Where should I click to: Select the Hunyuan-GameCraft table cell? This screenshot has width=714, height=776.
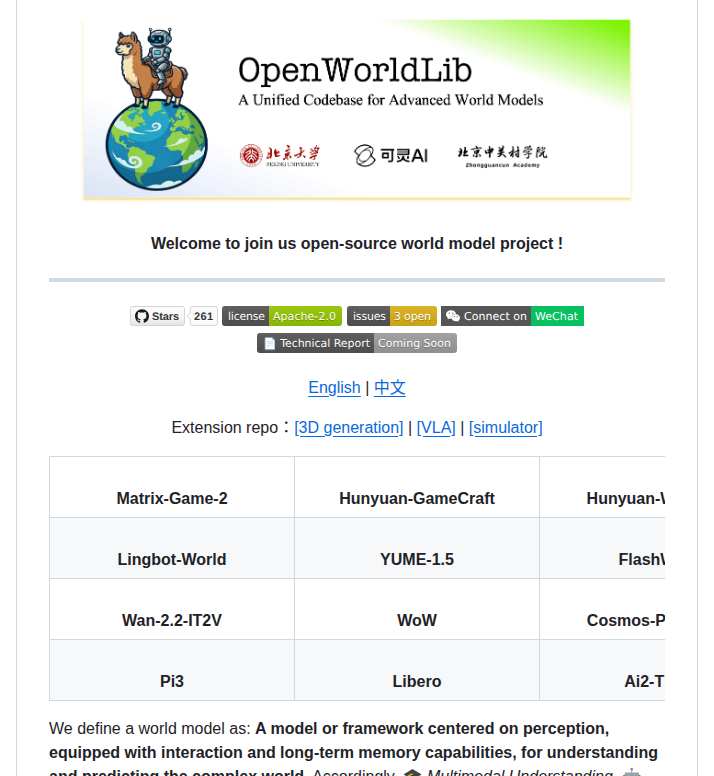(417, 487)
